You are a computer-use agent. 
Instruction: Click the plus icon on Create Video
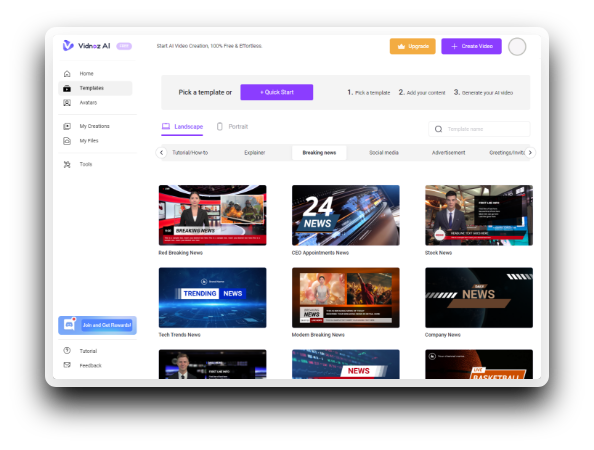point(454,46)
